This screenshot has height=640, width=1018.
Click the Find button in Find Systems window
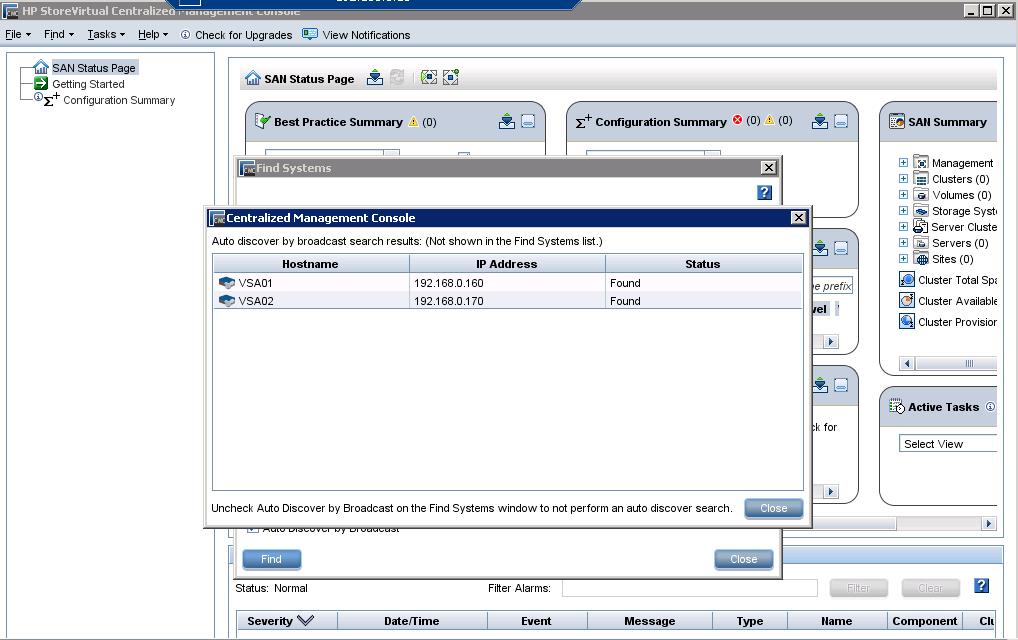pyautogui.click(x=271, y=559)
